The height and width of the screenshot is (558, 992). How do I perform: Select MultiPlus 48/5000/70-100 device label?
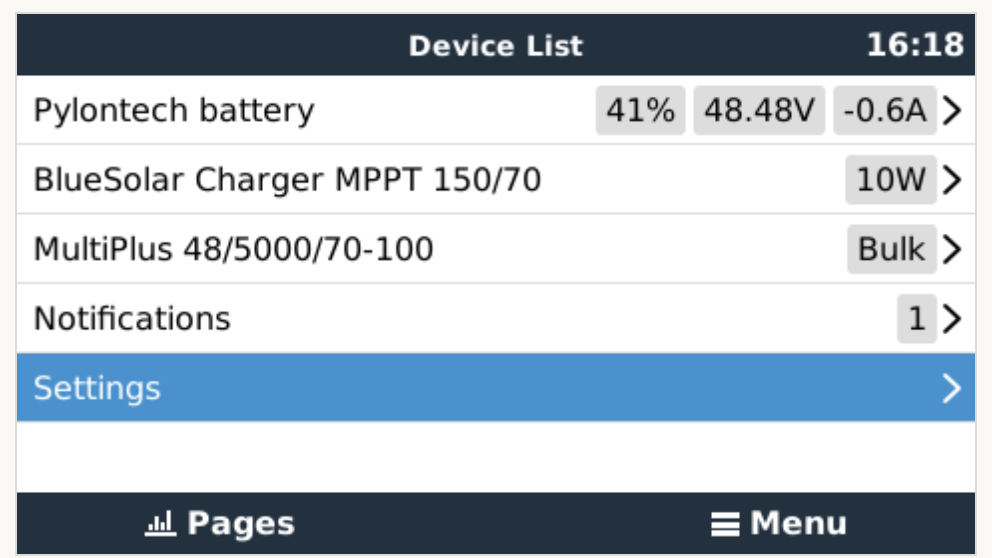[234, 249]
